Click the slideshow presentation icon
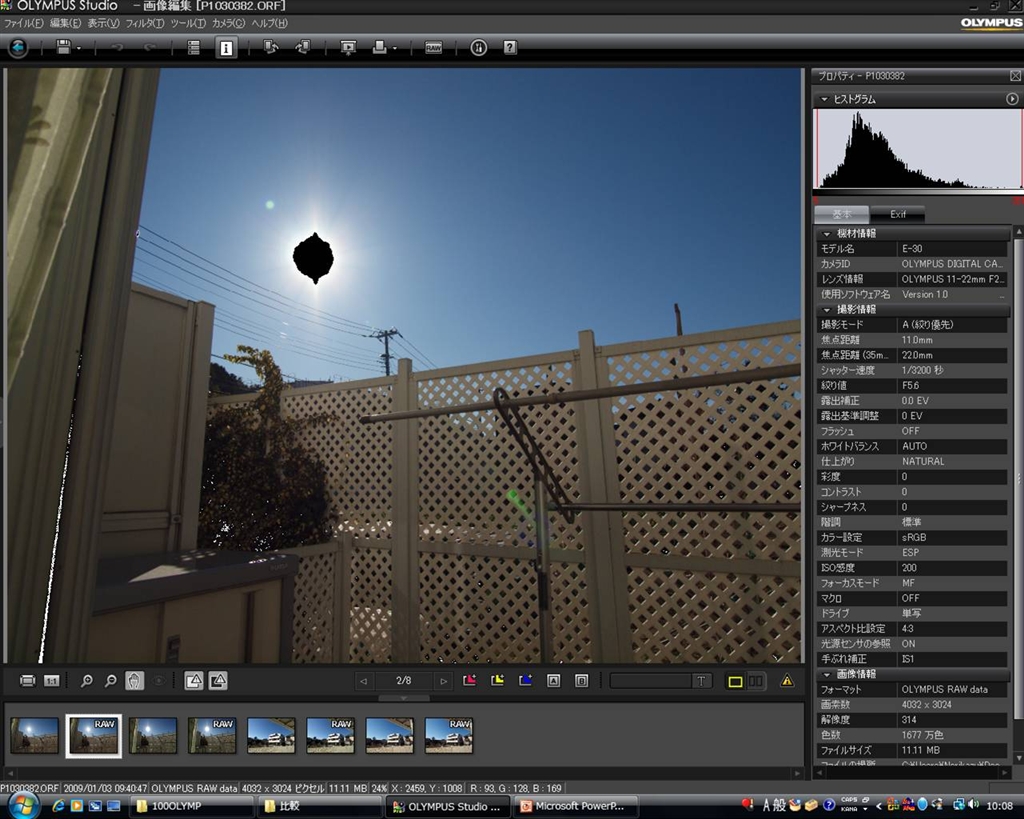The width and height of the screenshot is (1024, 819). (348, 47)
